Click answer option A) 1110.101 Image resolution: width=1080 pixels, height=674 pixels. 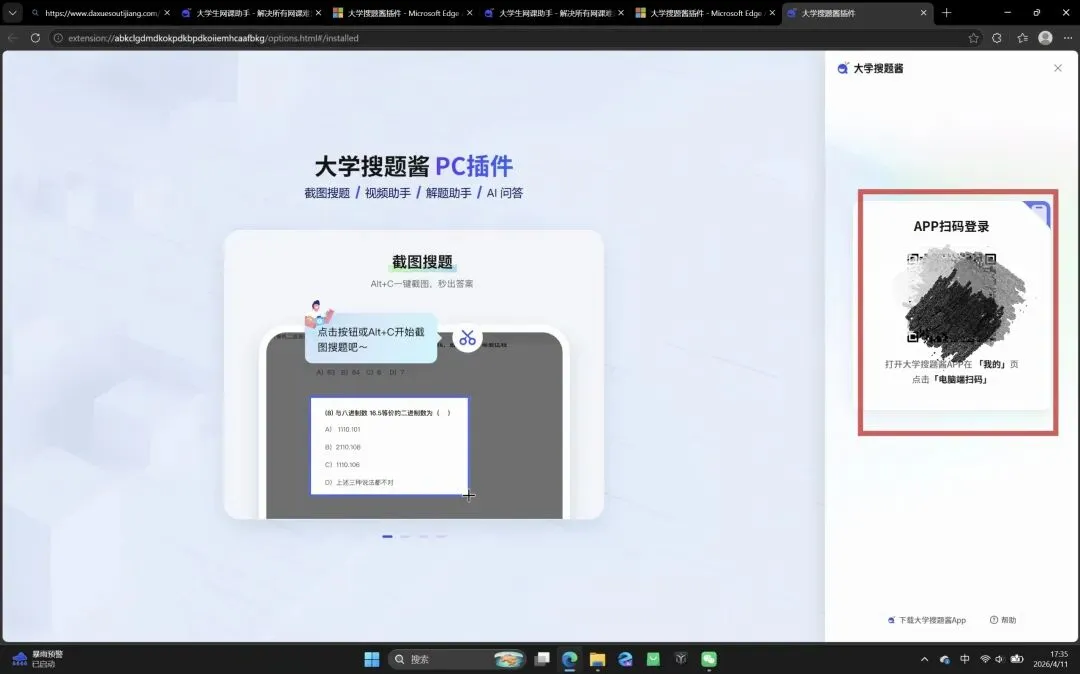[x=342, y=430]
